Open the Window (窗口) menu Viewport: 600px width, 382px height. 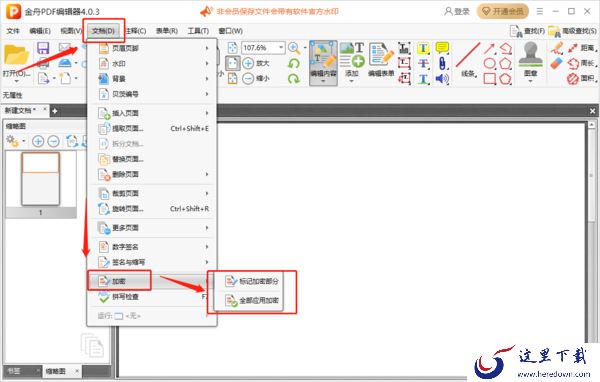click(230, 31)
